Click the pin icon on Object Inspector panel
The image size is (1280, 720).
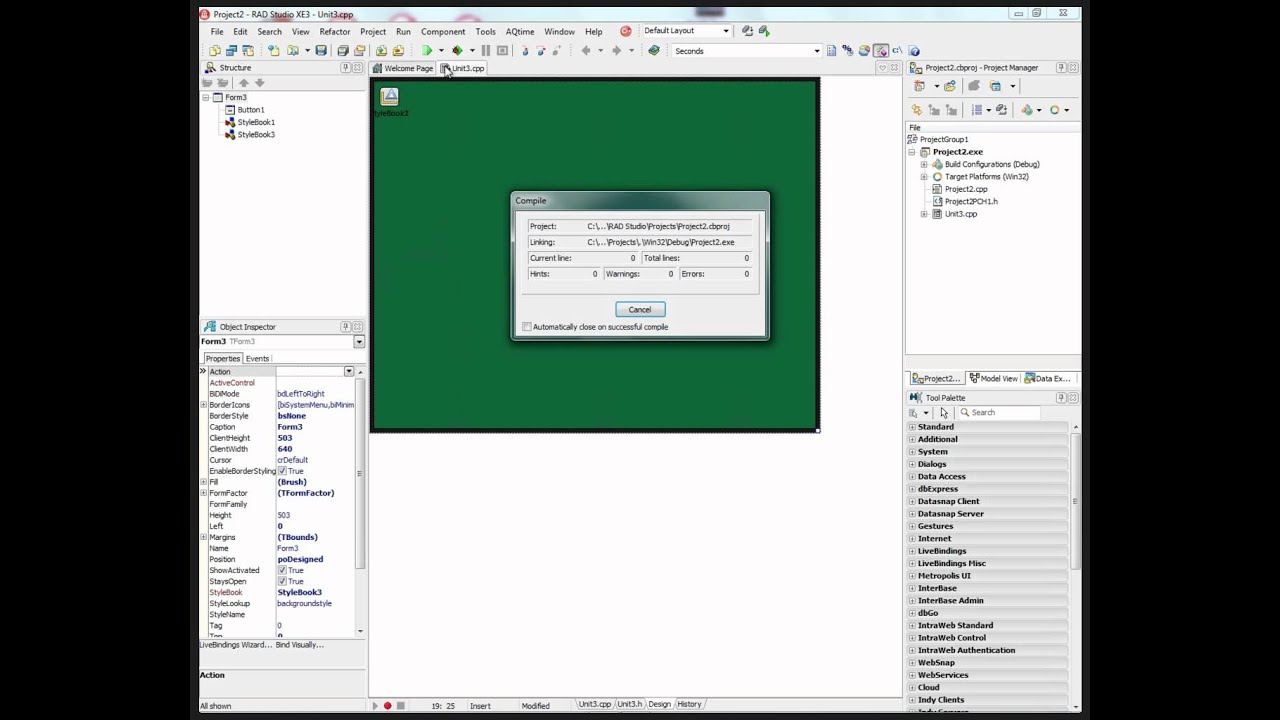[x=345, y=327]
